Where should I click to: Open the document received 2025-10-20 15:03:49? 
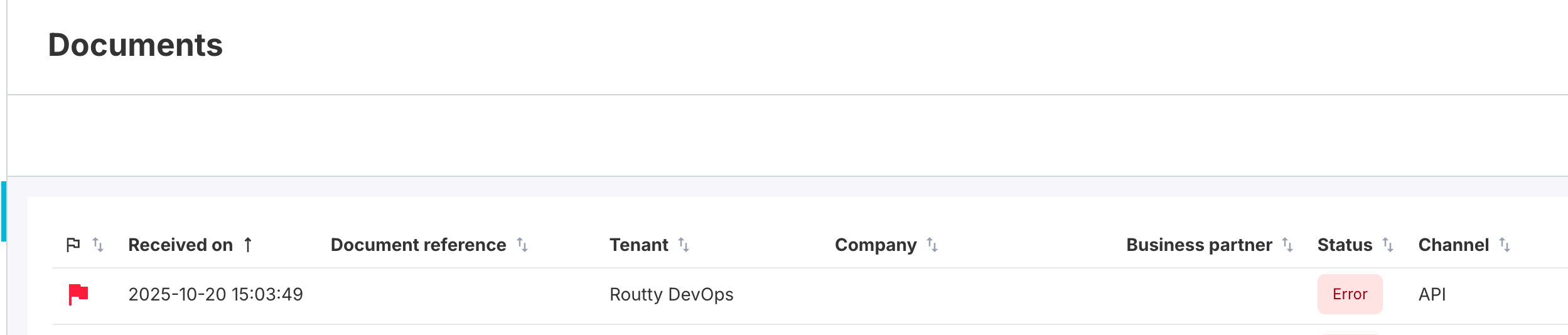click(215, 294)
